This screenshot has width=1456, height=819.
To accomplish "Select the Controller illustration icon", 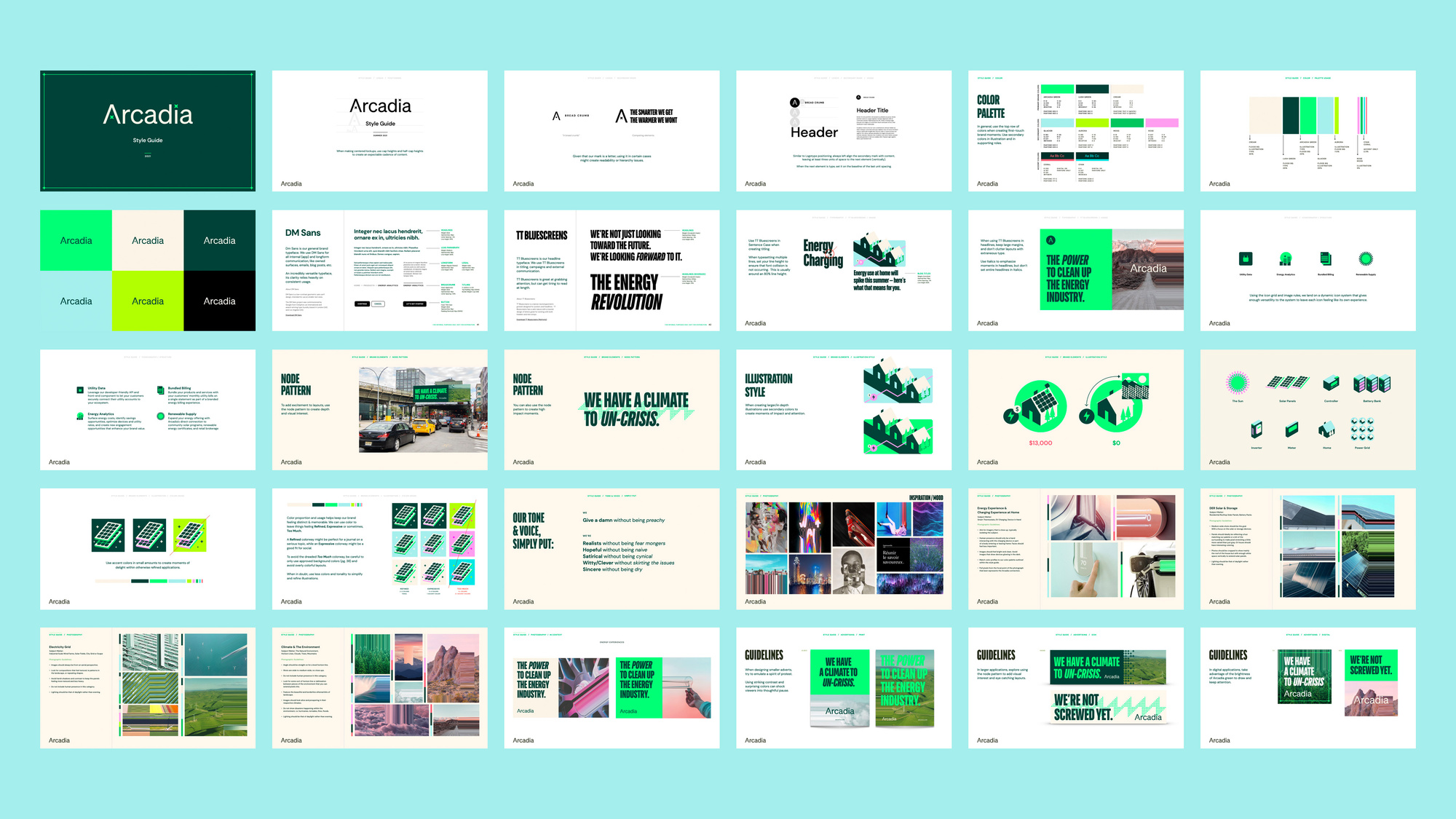I will click(1331, 383).
